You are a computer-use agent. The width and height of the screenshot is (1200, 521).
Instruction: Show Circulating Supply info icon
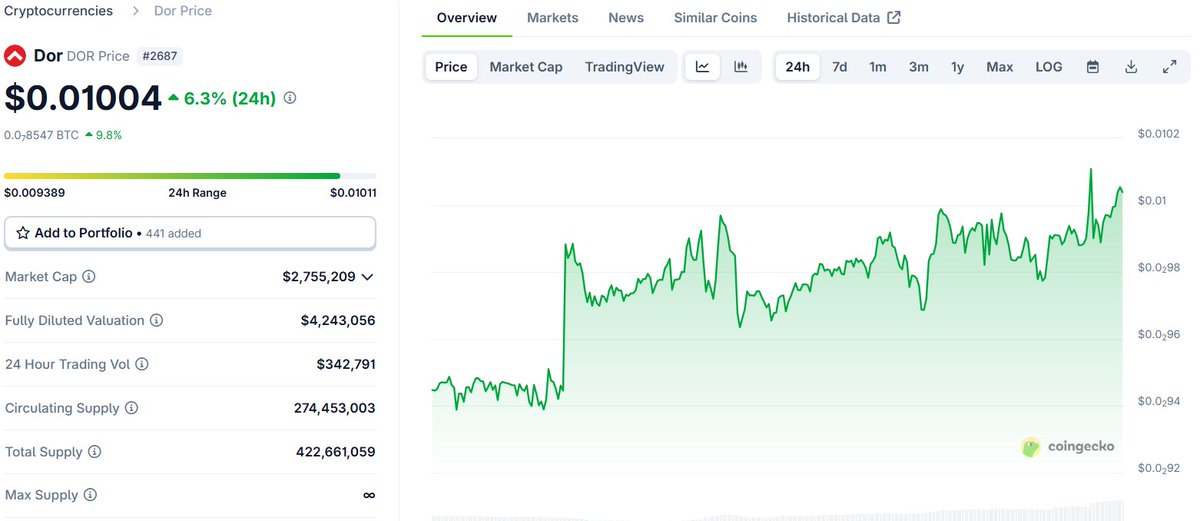point(131,408)
